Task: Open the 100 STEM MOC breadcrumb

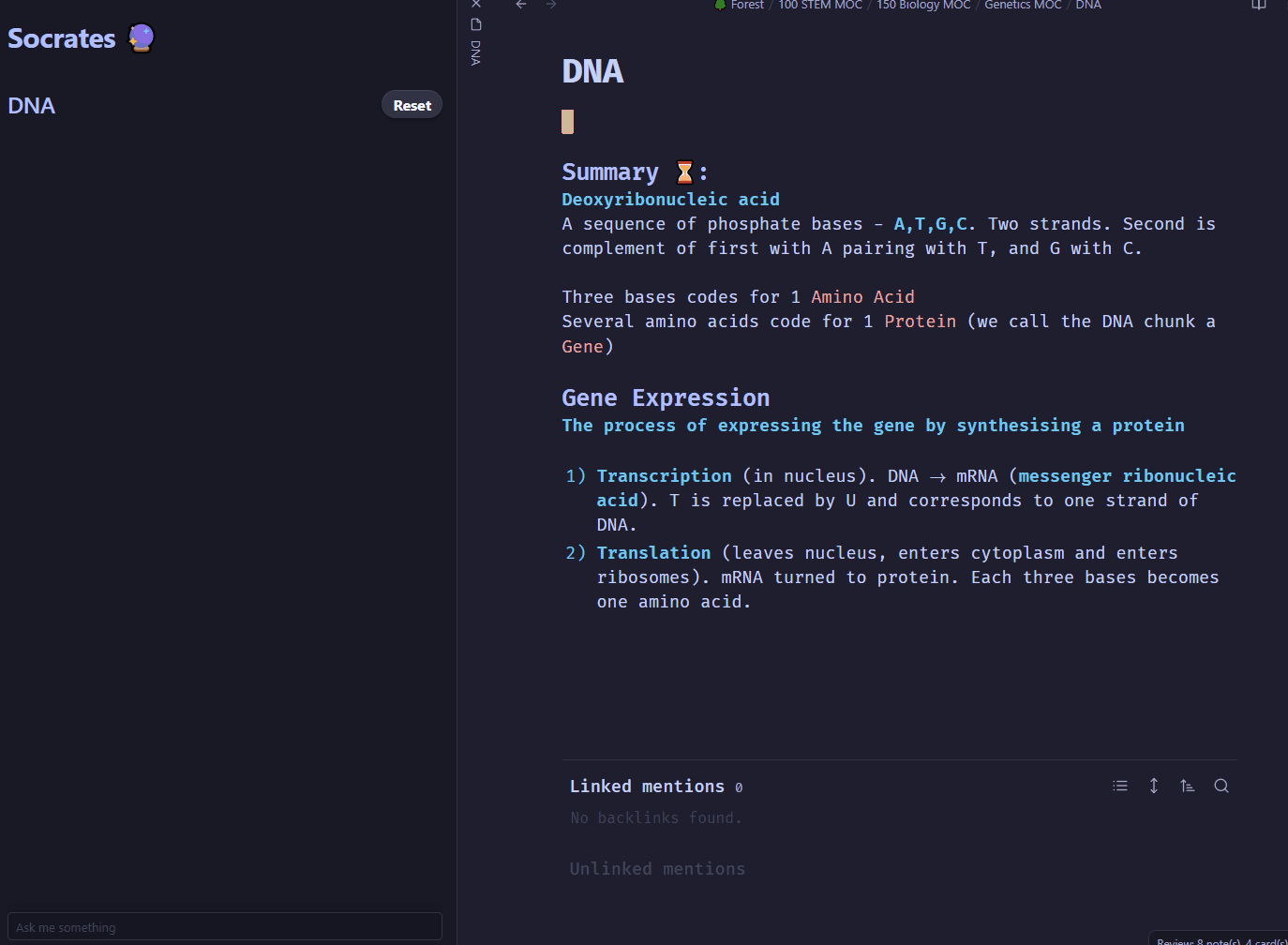Action: [820, 5]
